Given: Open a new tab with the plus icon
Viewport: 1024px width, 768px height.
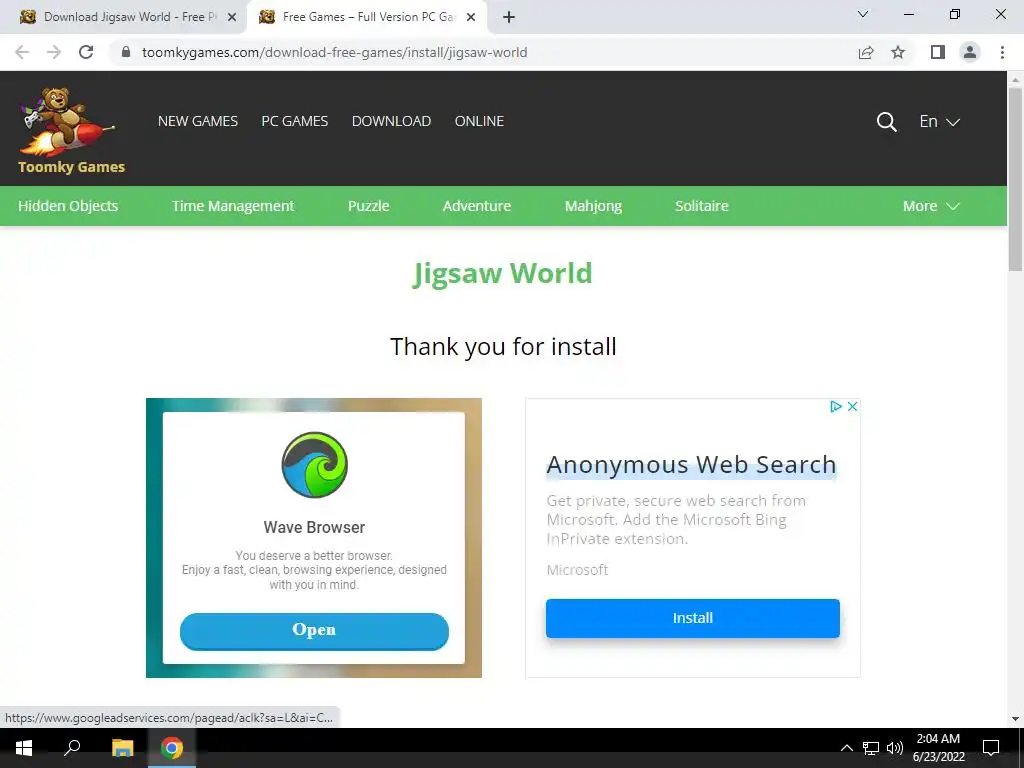Looking at the screenshot, I should (509, 17).
